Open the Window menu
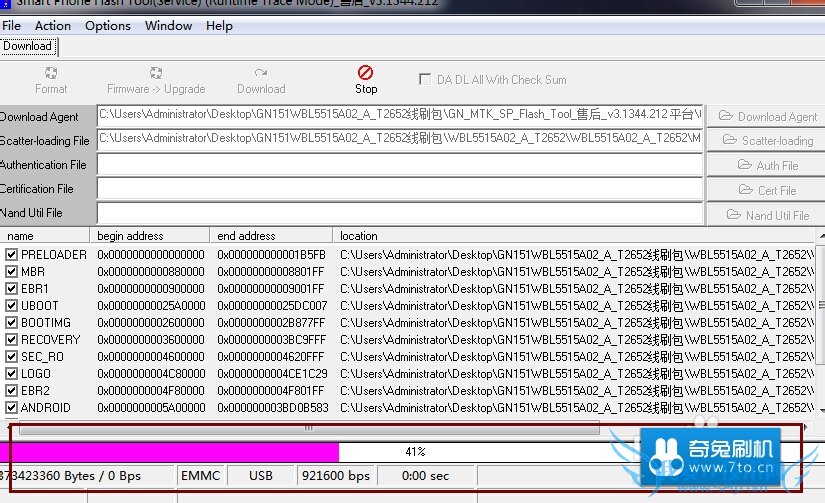 (168, 26)
